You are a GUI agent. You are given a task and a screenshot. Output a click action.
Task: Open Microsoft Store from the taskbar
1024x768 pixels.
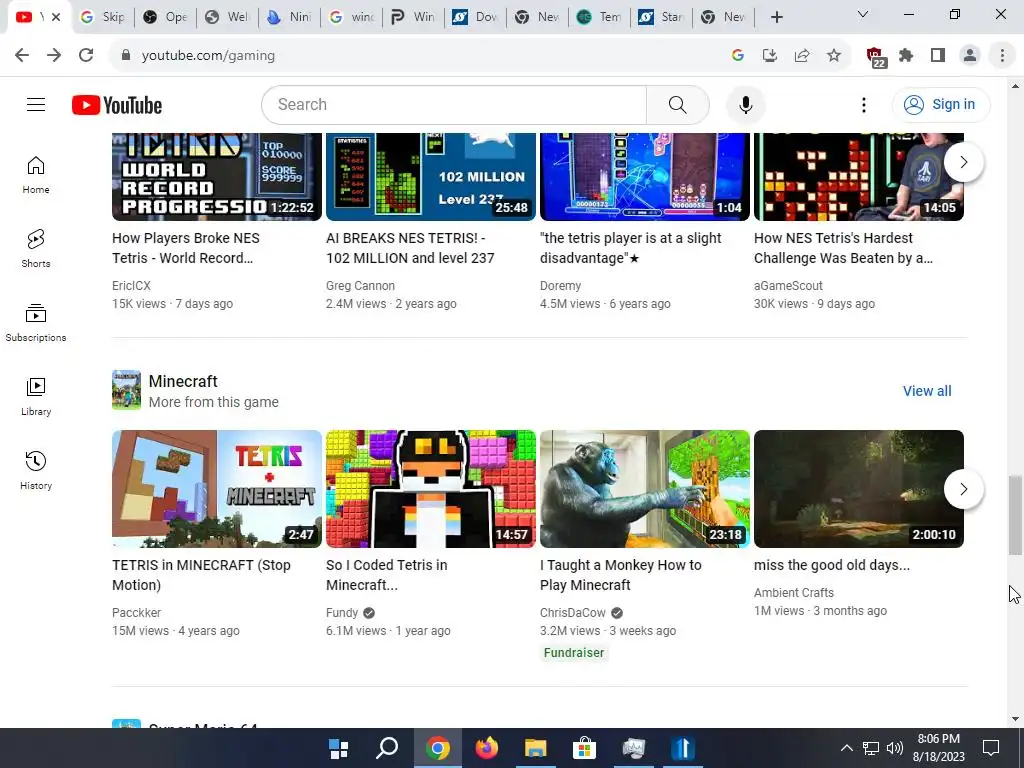[584, 748]
